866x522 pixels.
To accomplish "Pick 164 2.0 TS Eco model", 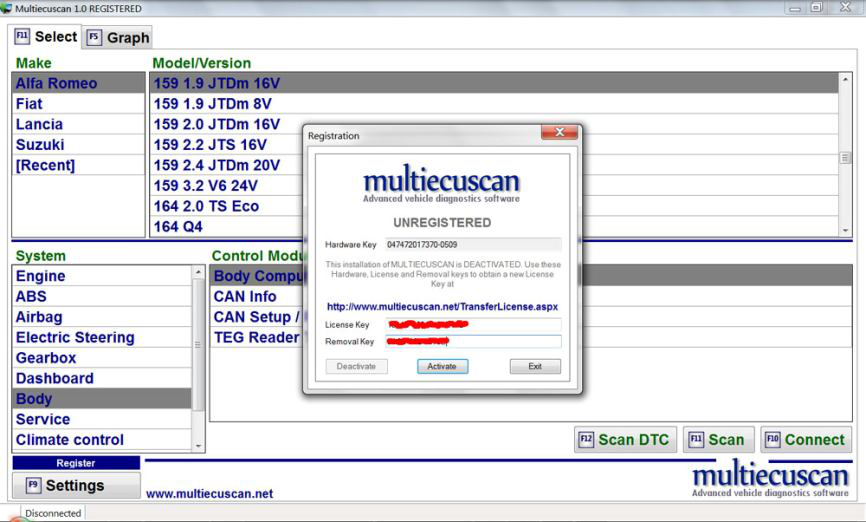I will click(x=206, y=206).
